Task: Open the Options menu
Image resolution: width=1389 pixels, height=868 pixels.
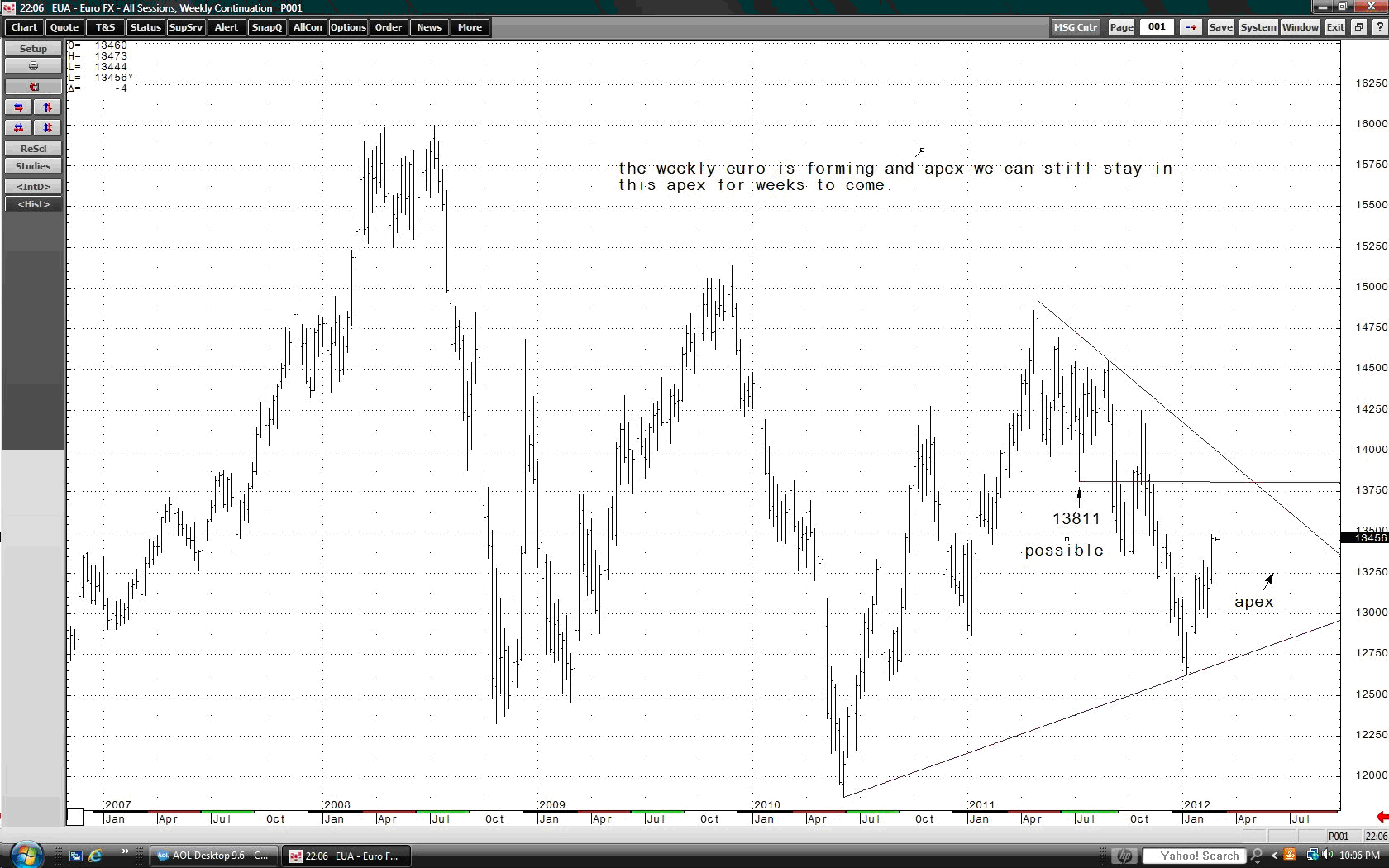Action: point(348,27)
